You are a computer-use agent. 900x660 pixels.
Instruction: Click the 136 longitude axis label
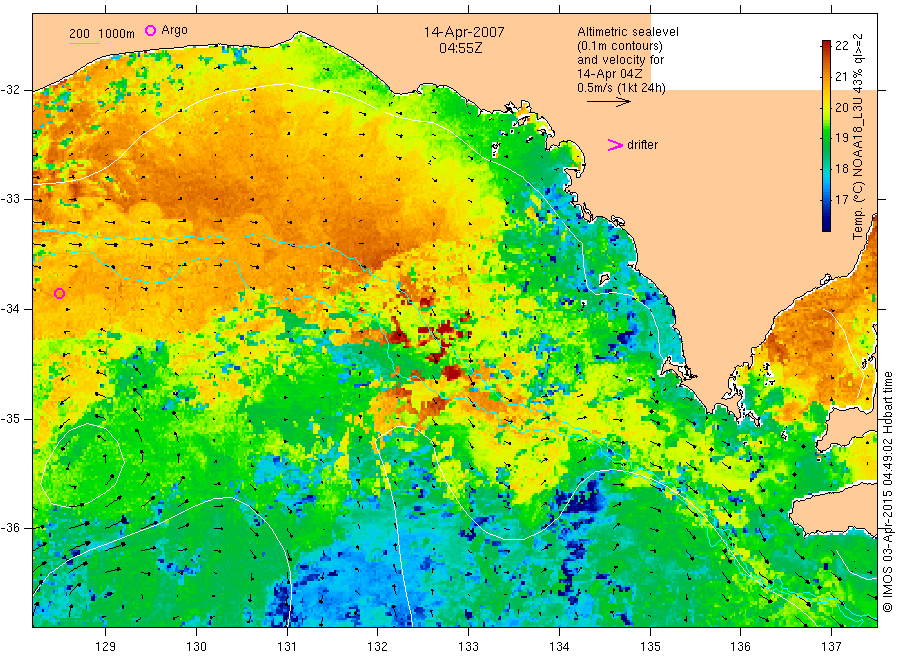[740, 647]
